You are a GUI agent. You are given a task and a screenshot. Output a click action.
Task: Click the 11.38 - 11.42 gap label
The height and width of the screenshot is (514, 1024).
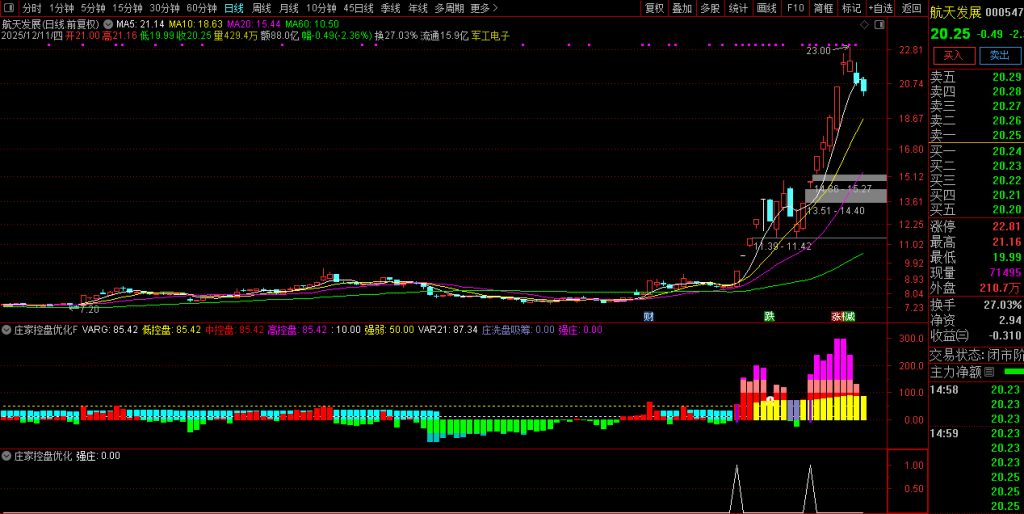point(782,246)
